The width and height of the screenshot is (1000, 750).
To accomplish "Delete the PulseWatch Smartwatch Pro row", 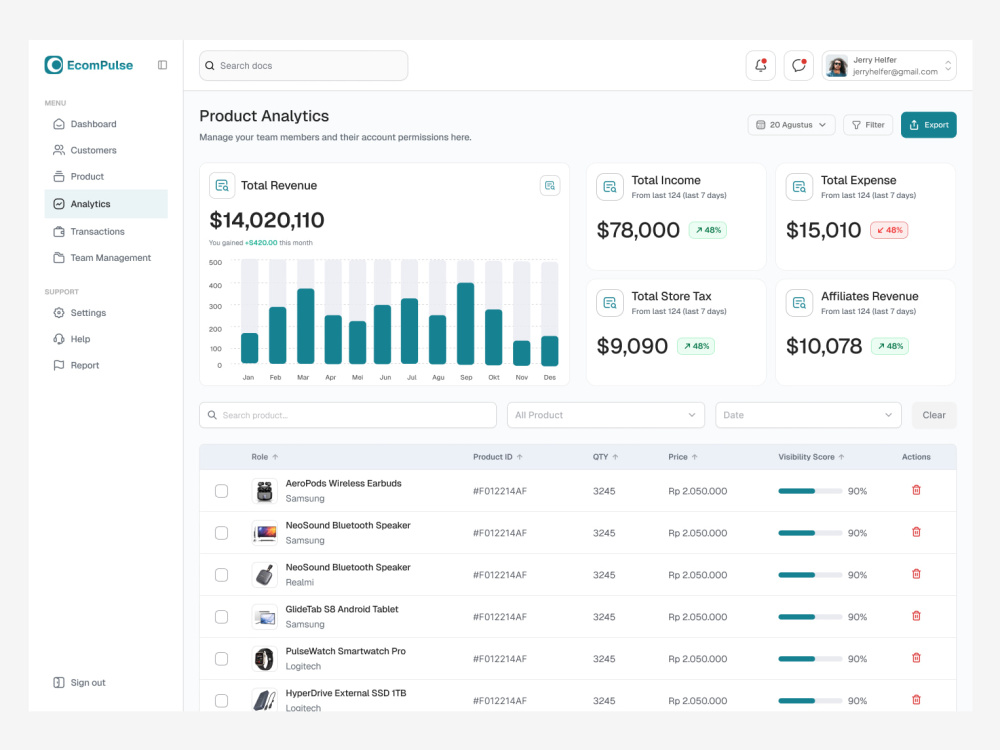I will pyautogui.click(x=916, y=658).
